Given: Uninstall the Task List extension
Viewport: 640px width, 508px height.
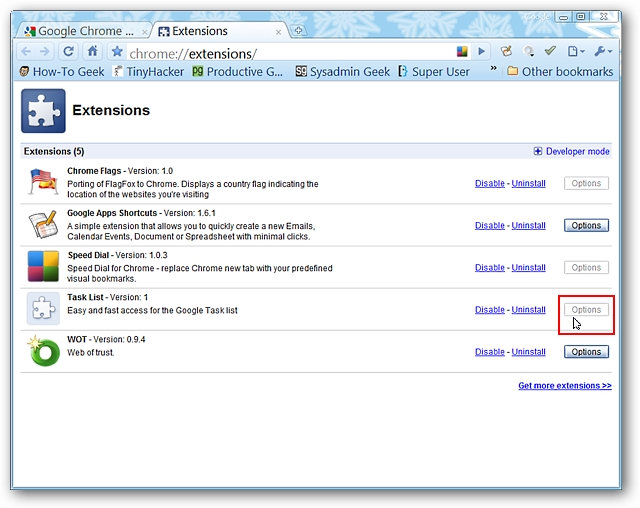Looking at the screenshot, I should [529, 310].
